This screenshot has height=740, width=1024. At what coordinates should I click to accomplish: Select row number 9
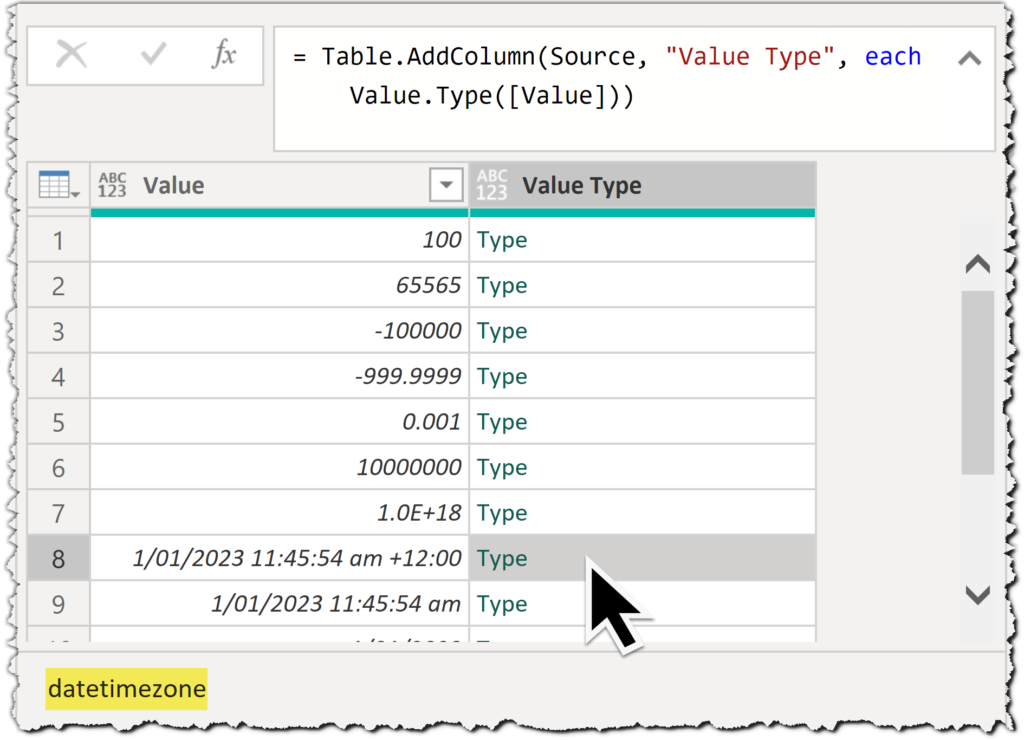[58, 604]
